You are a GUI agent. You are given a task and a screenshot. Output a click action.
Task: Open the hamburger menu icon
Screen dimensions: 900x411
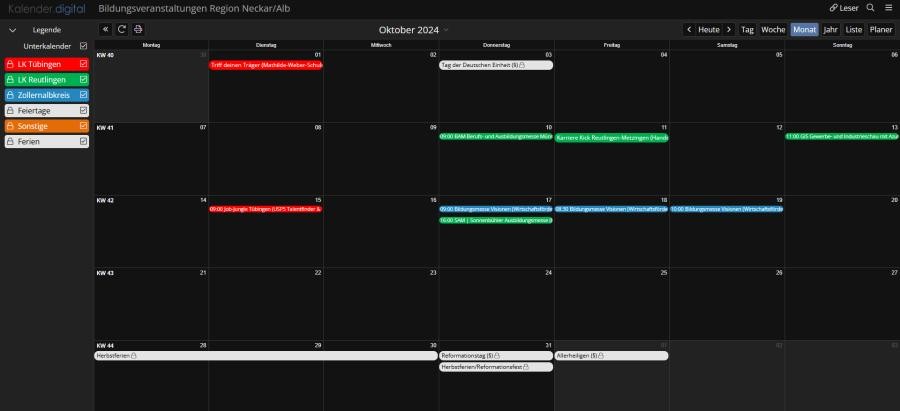(888, 8)
